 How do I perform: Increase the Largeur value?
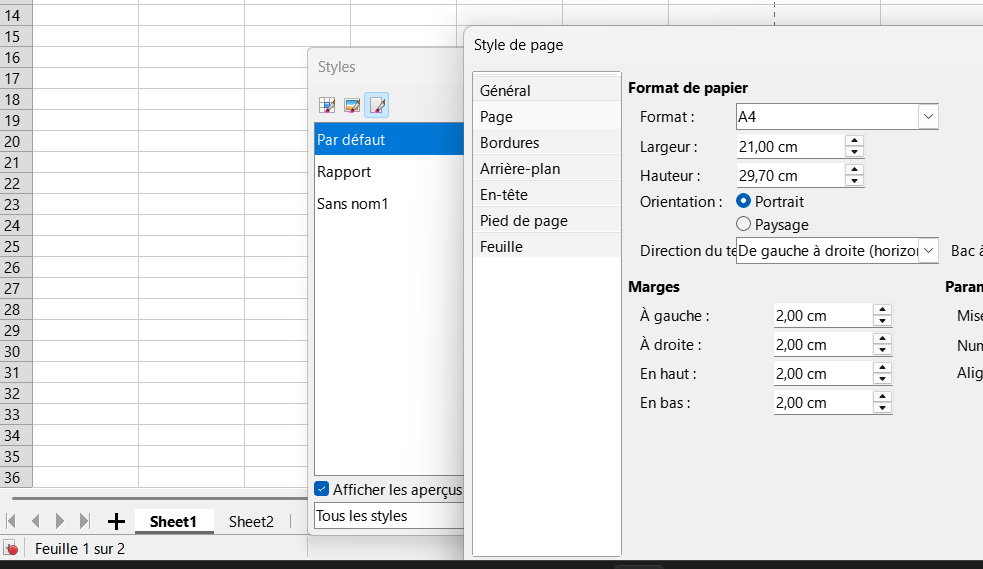(x=854, y=141)
